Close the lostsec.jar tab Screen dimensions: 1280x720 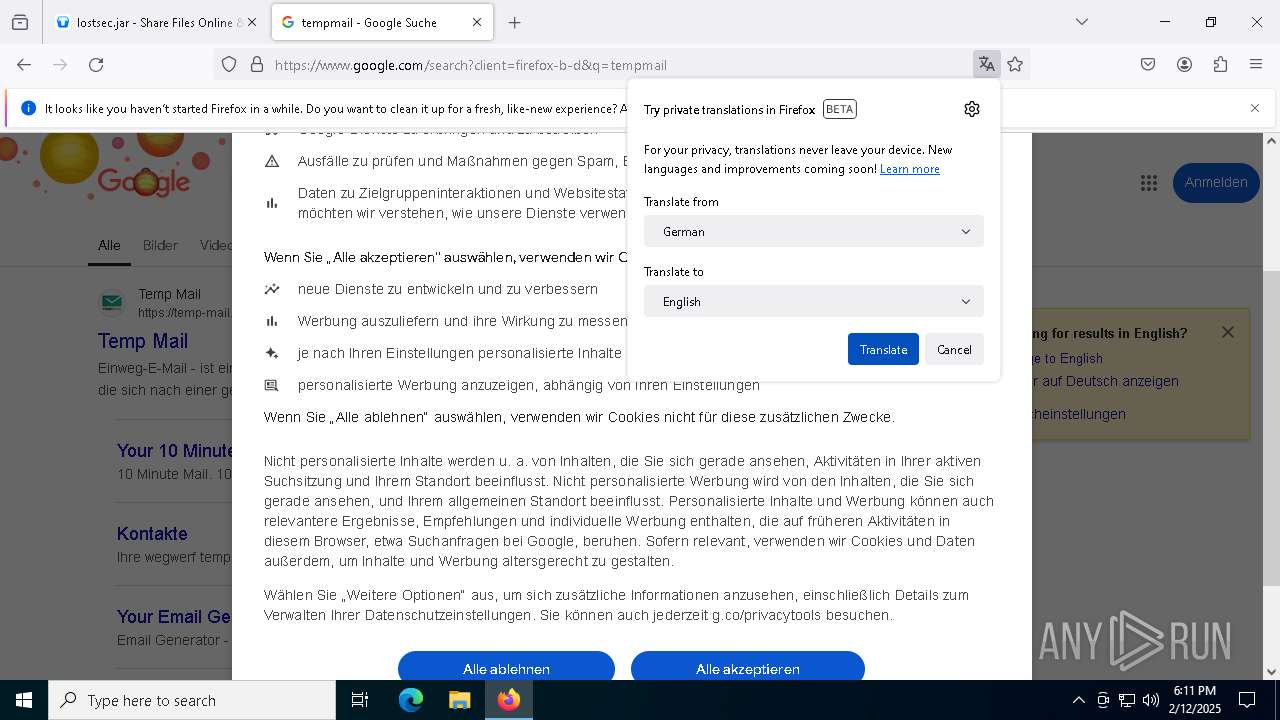(x=251, y=22)
